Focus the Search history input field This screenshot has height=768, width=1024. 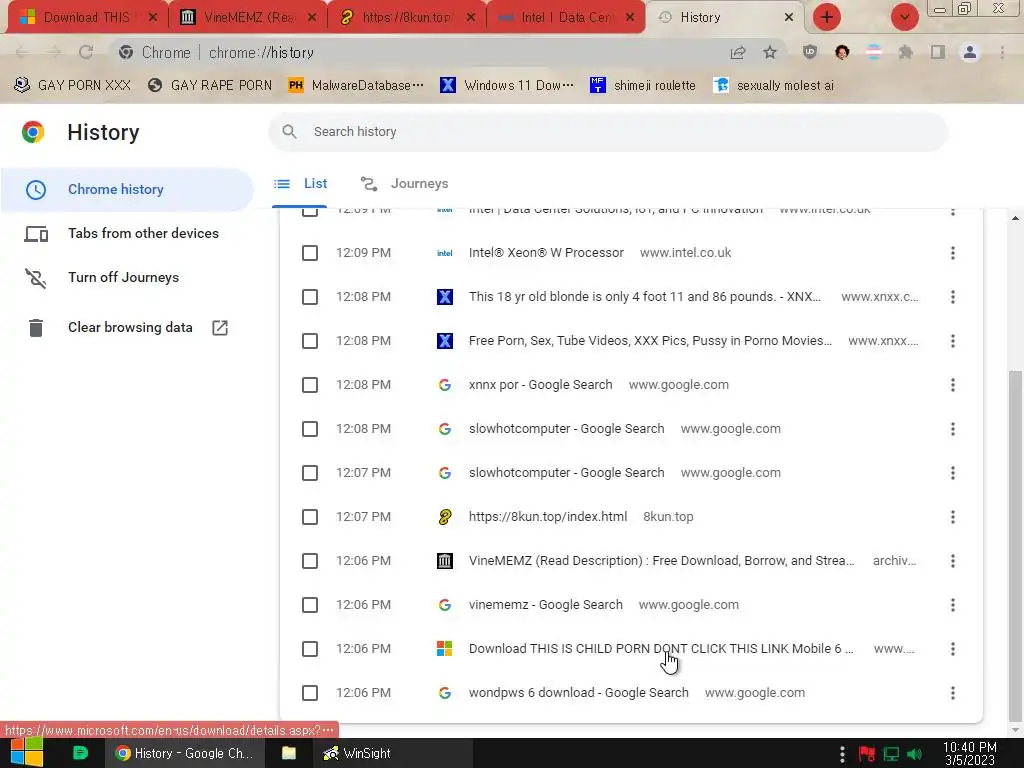[607, 131]
